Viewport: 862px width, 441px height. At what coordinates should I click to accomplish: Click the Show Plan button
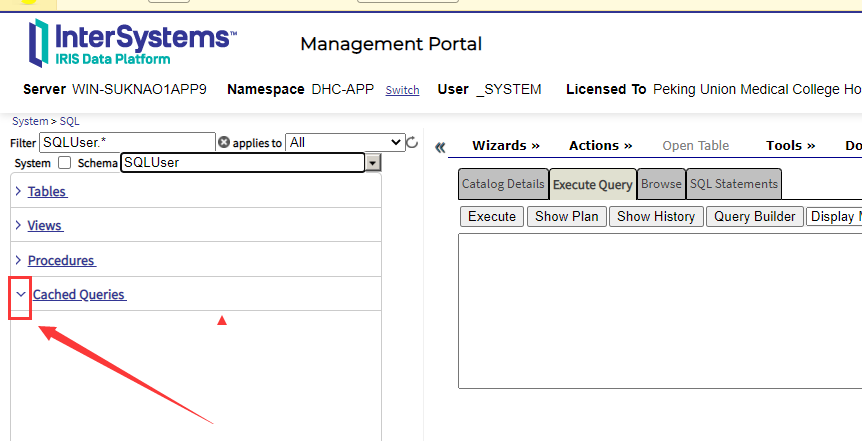[x=566, y=216]
